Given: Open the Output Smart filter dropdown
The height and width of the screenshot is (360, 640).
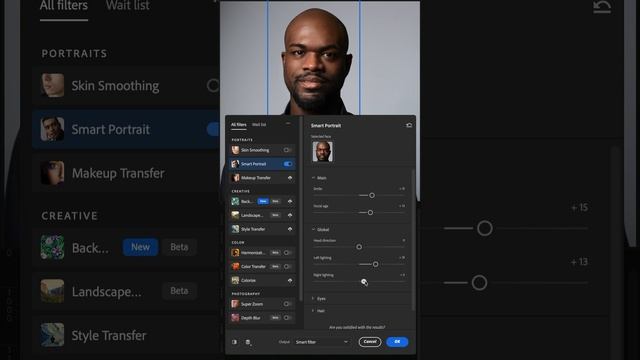Looking at the screenshot, I should click(x=322, y=342).
